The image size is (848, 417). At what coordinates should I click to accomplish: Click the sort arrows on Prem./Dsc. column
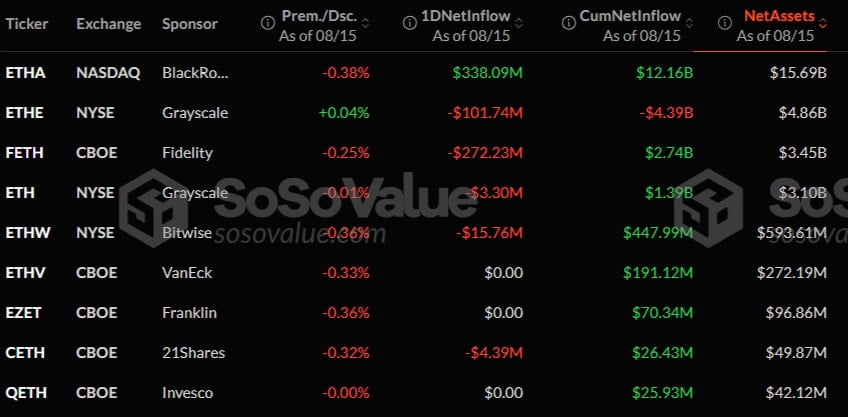[365, 22]
